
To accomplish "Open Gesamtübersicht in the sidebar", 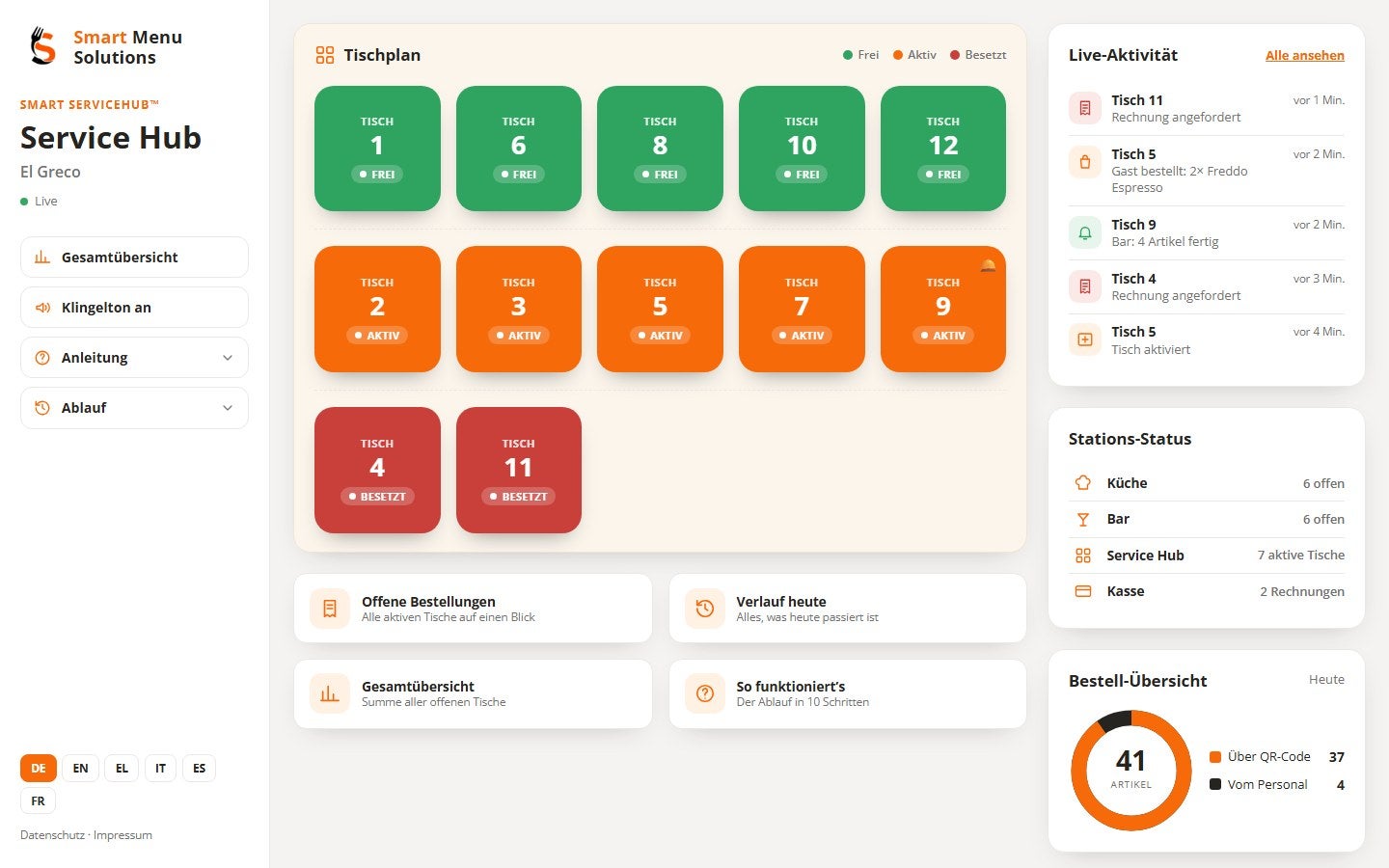I will [134, 258].
